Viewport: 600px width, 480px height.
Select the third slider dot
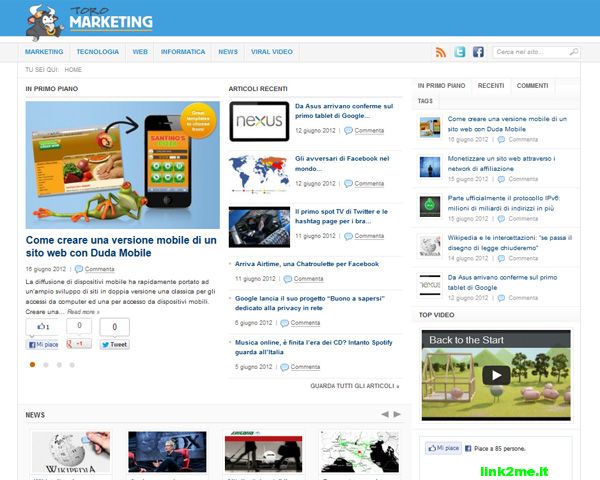(59, 365)
